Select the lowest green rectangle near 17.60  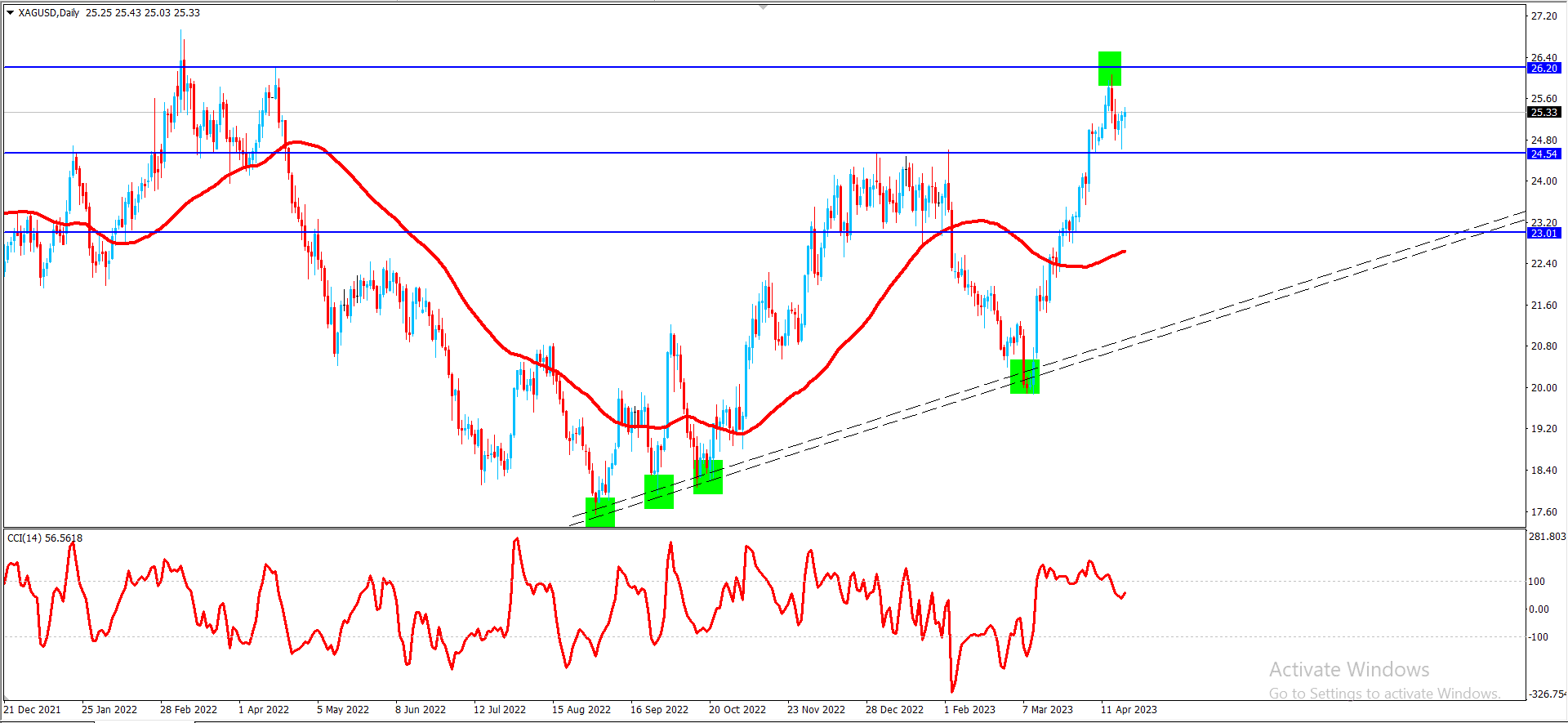[600, 512]
